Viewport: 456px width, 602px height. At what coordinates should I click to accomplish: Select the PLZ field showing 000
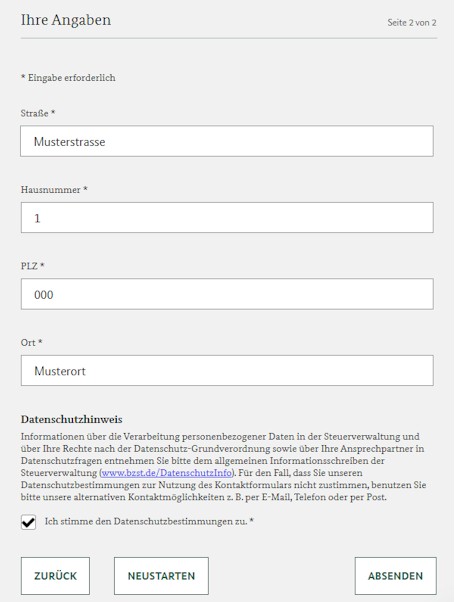tap(227, 294)
